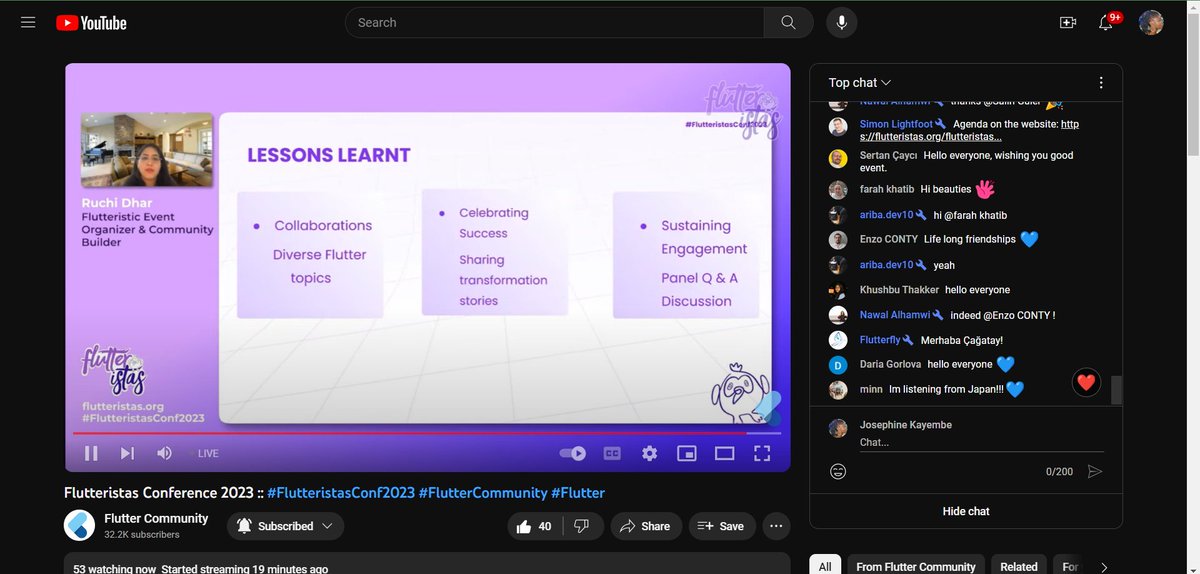Click the search magnifier button
This screenshot has width=1200, height=574.
789,22
